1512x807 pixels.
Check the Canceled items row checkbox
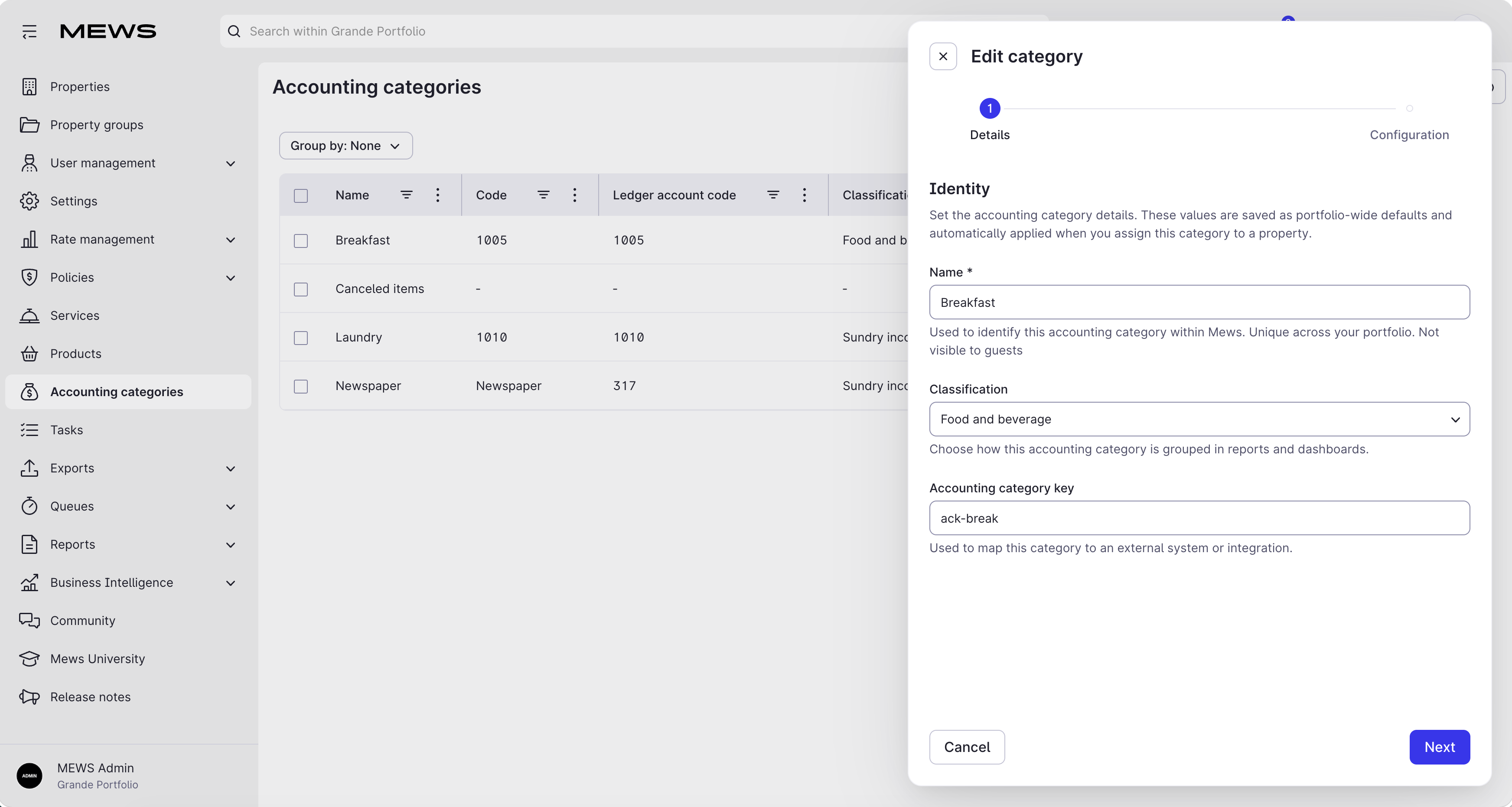pos(301,290)
